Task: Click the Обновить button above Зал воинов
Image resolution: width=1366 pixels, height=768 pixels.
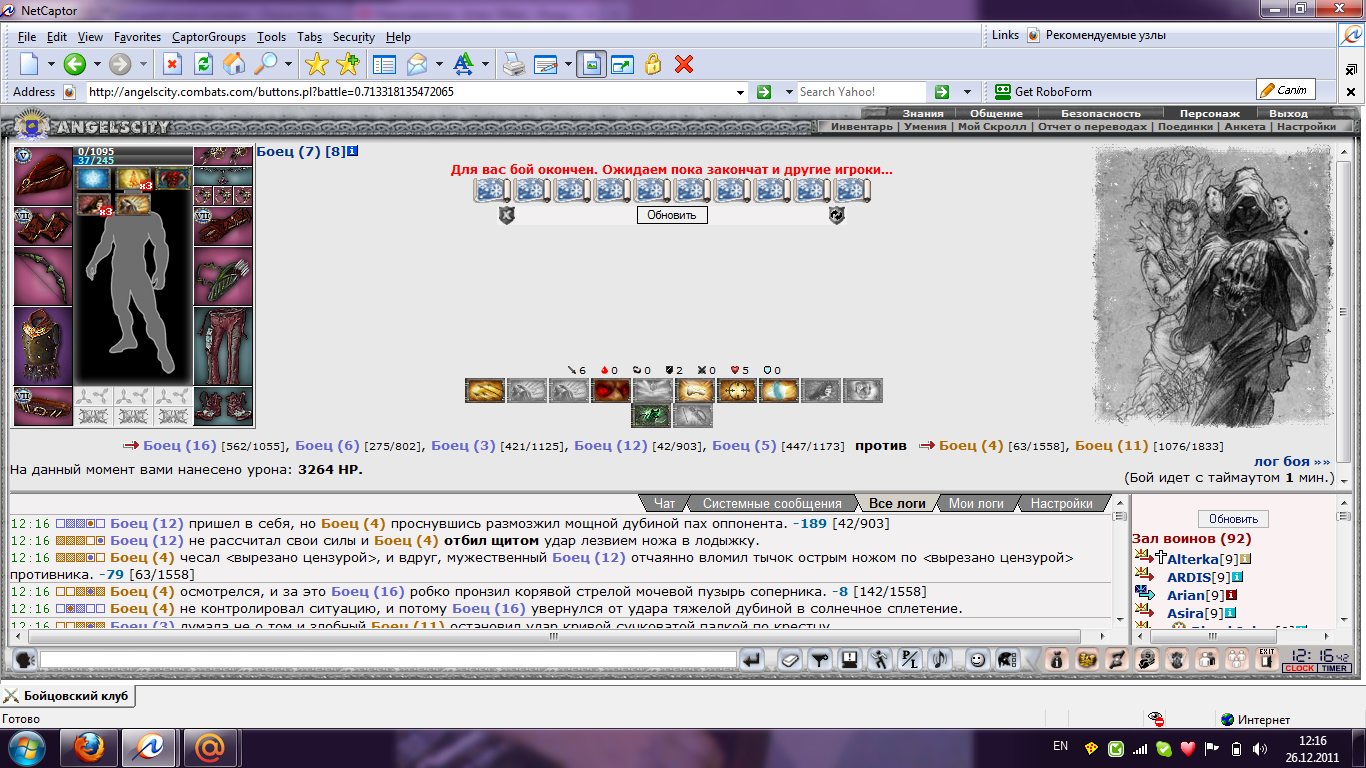Action: (x=1233, y=519)
